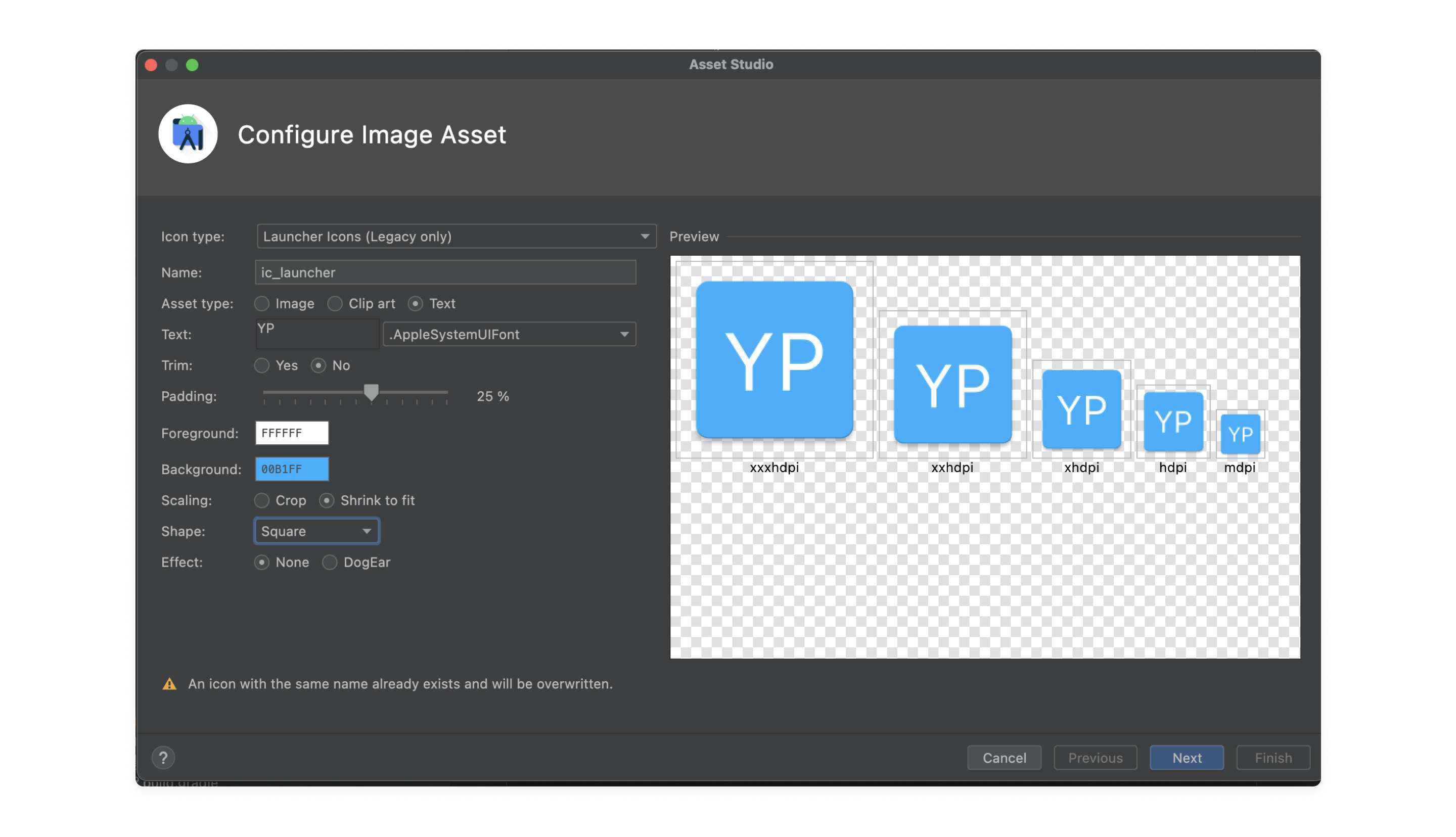Click the Cancel button
The height and width of the screenshot is (837, 1456).
tap(1004, 758)
